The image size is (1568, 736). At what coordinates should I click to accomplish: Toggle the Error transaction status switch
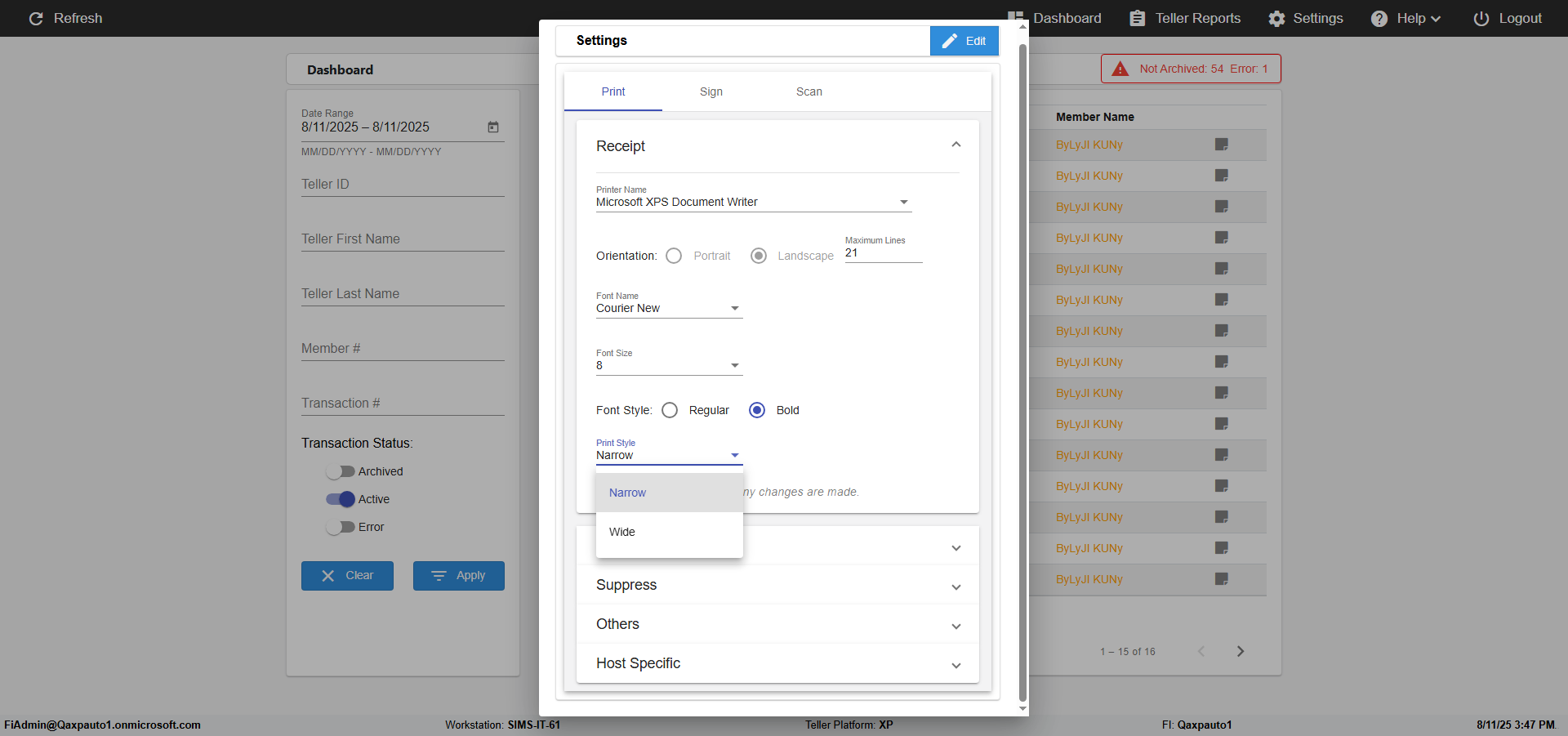point(341,527)
